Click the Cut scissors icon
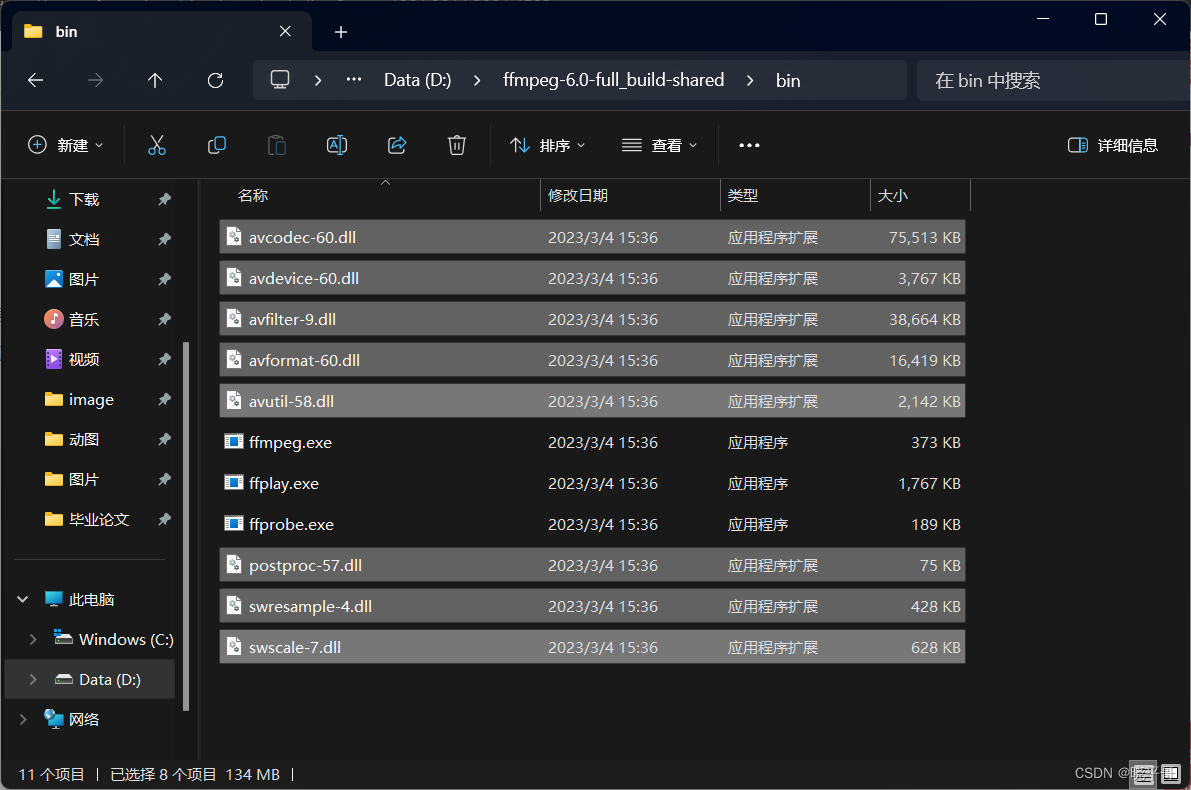Viewport: 1191px width, 790px height. point(156,145)
